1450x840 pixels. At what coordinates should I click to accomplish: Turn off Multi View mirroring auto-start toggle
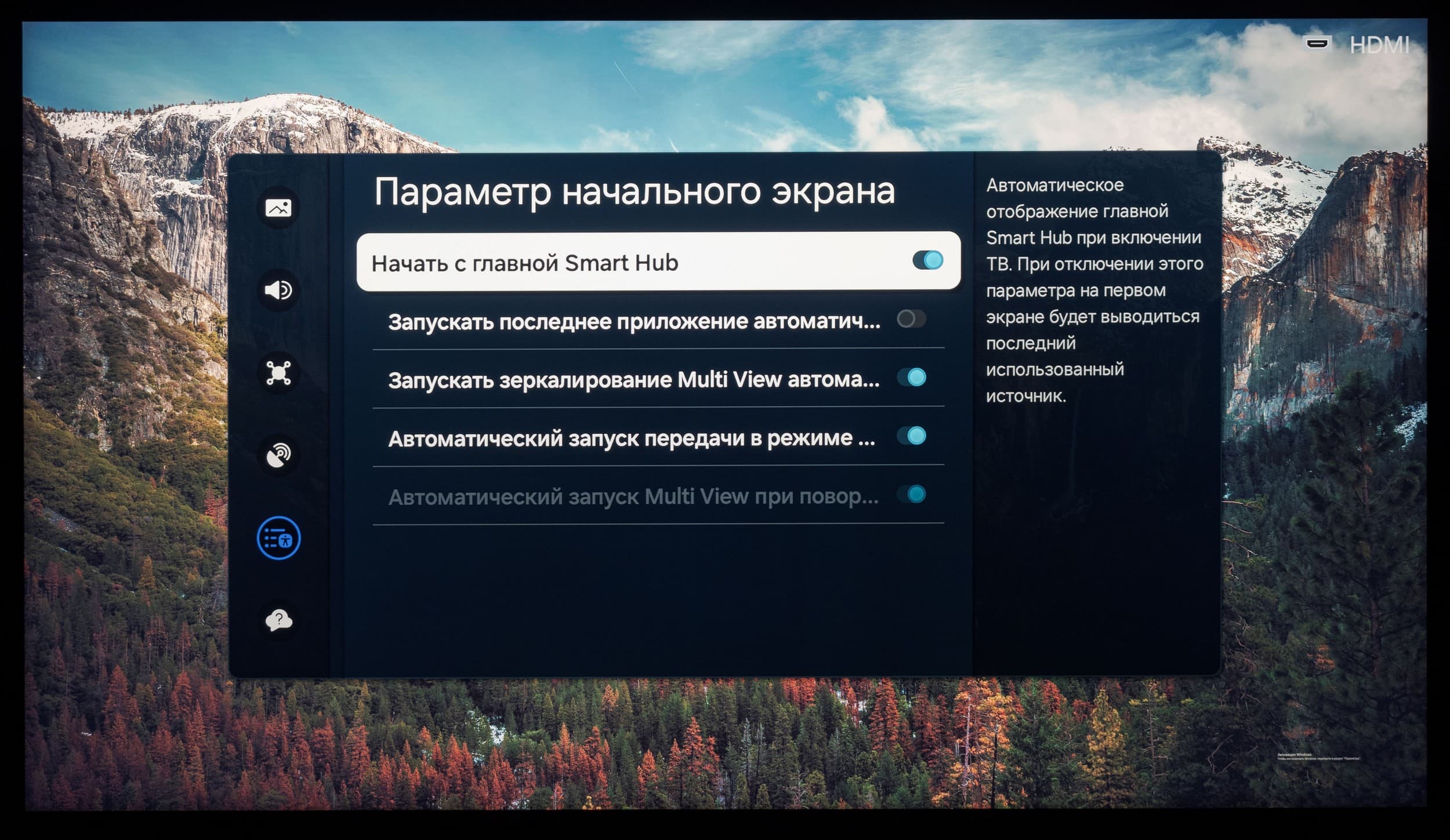(911, 378)
